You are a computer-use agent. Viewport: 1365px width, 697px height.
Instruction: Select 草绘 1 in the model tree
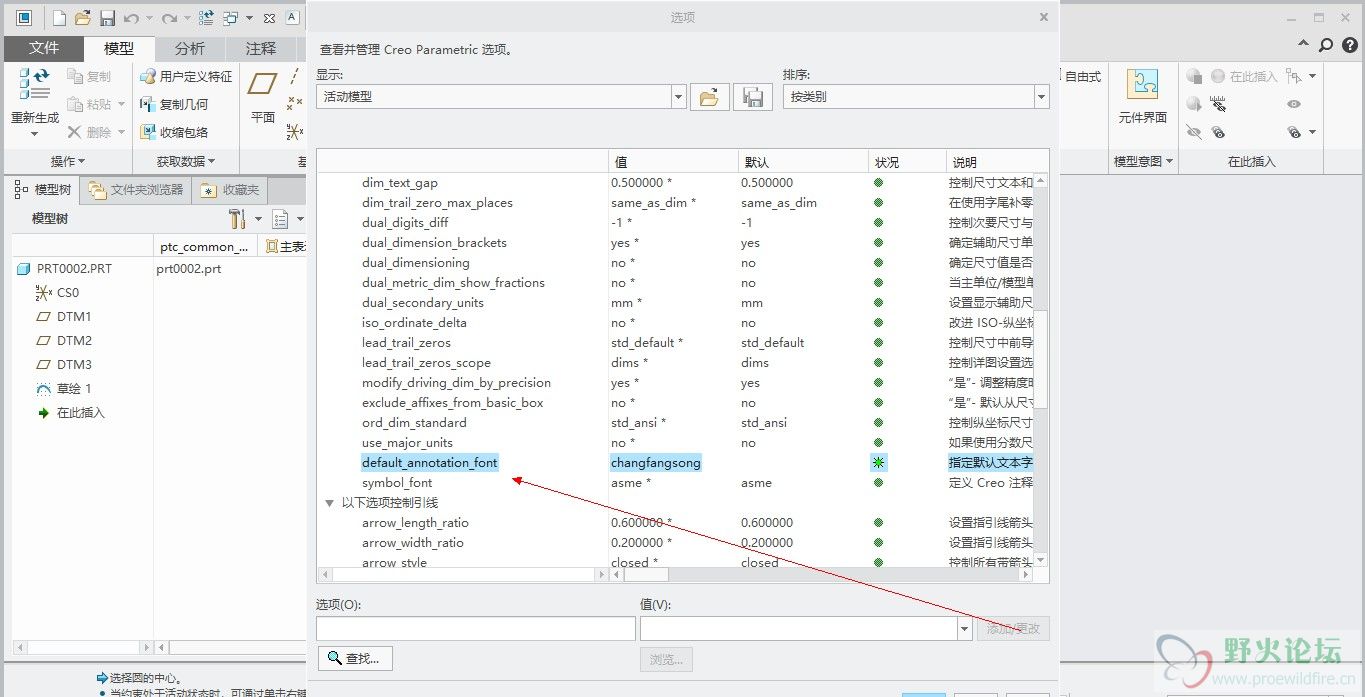[63, 389]
